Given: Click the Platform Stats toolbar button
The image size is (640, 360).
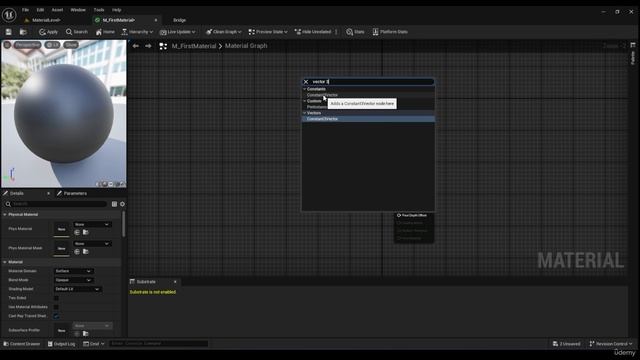Looking at the screenshot, I should [390, 32].
